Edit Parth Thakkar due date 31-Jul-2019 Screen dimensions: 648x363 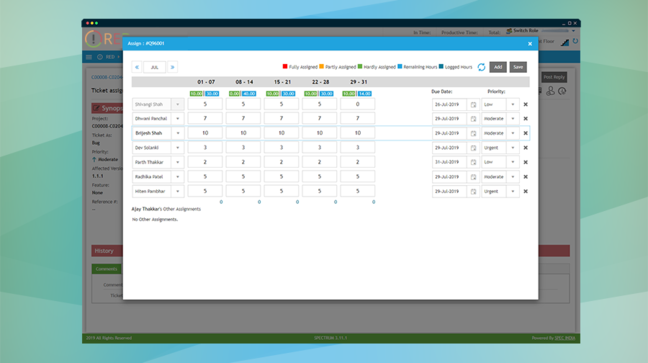[450, 162]
